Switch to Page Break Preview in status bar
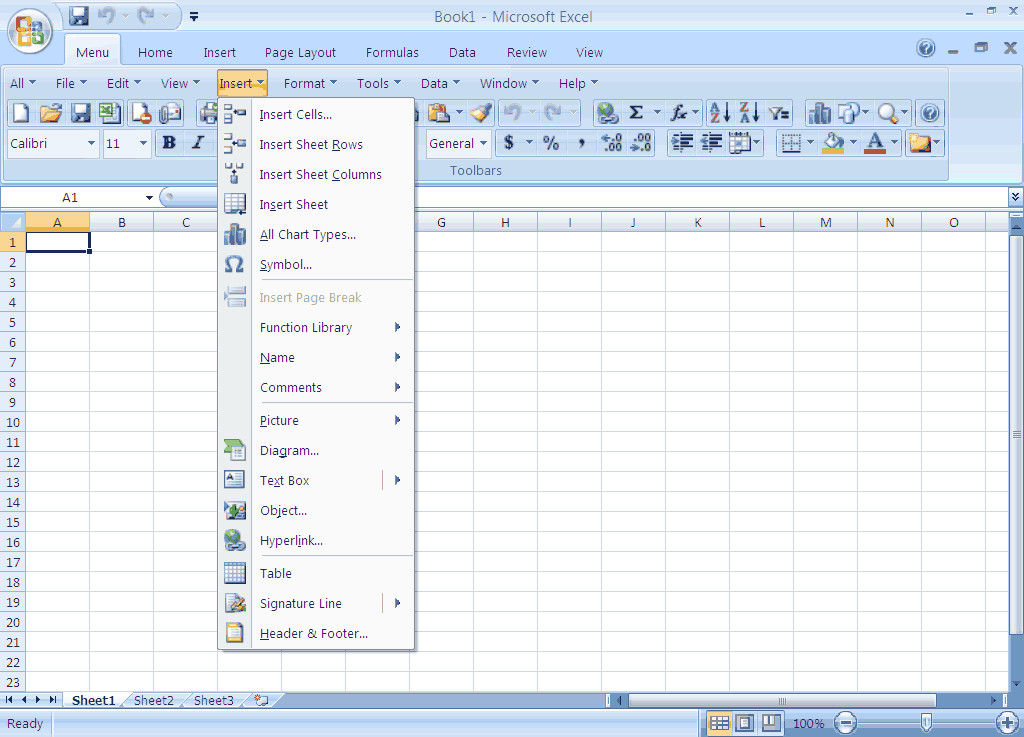The image size is (1024, 737). tap(771, 723)
